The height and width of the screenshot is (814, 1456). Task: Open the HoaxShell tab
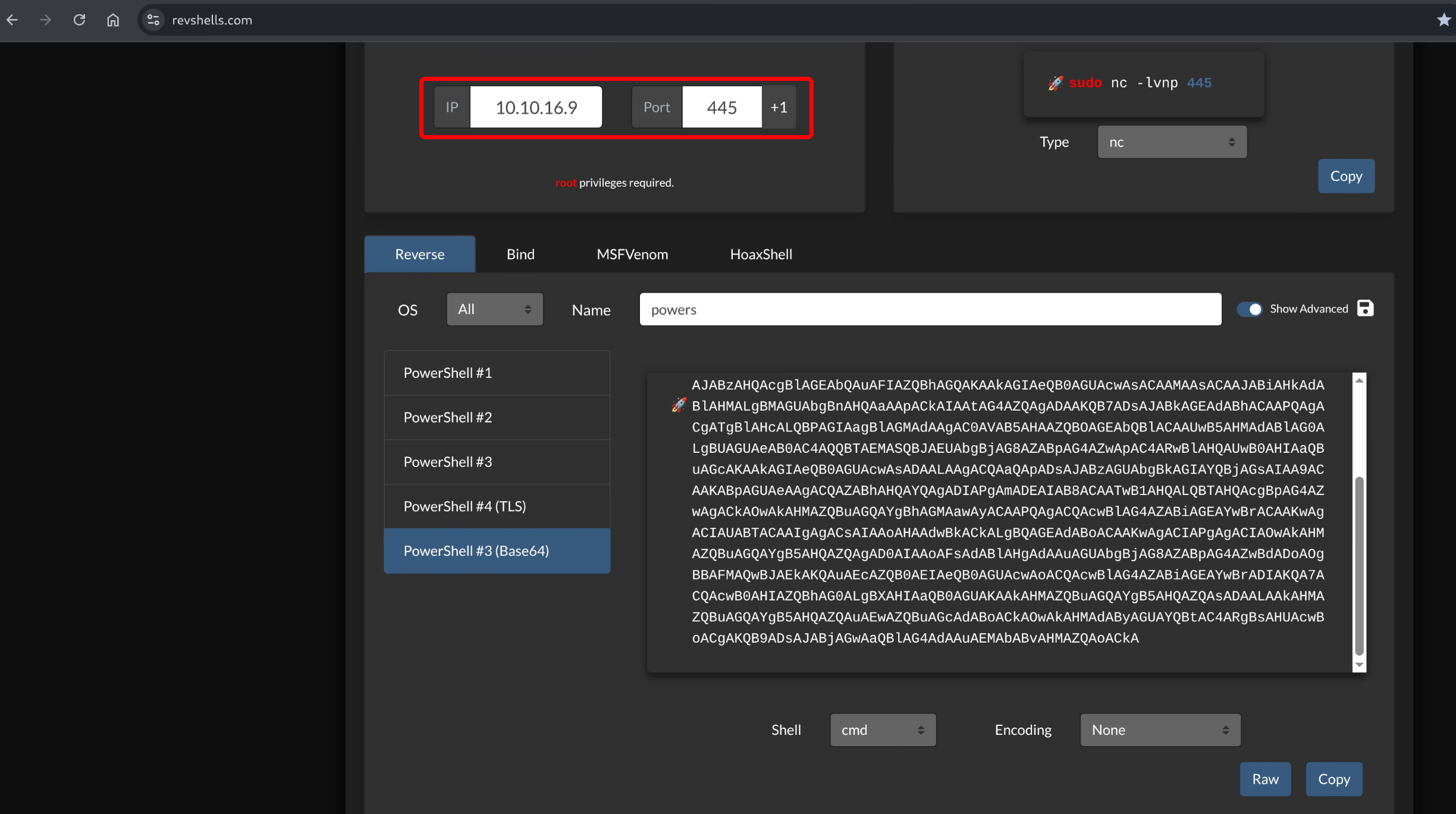pos(761,254)
